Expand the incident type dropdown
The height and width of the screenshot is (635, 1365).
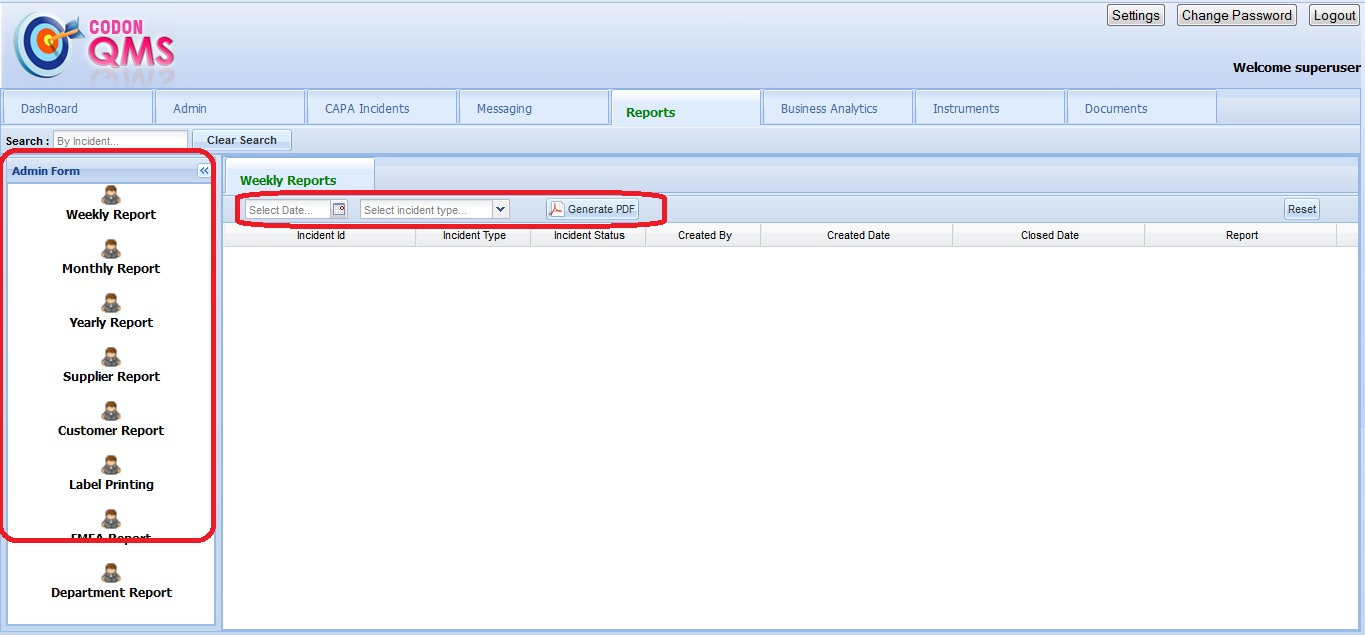point(501,209)
